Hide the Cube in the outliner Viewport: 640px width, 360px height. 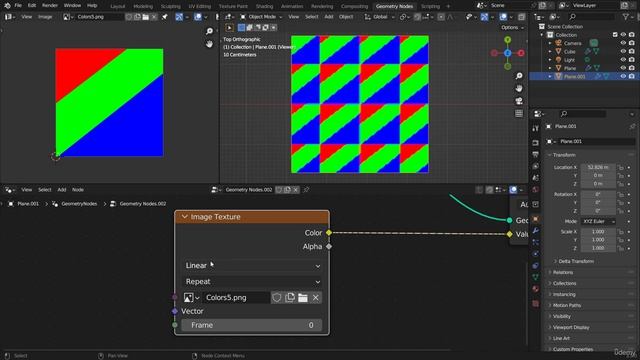(623, 51)
